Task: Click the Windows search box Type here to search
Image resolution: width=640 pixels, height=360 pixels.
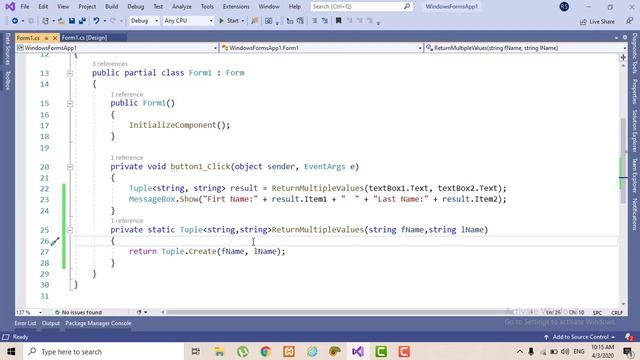Action: tap(104, 351)
